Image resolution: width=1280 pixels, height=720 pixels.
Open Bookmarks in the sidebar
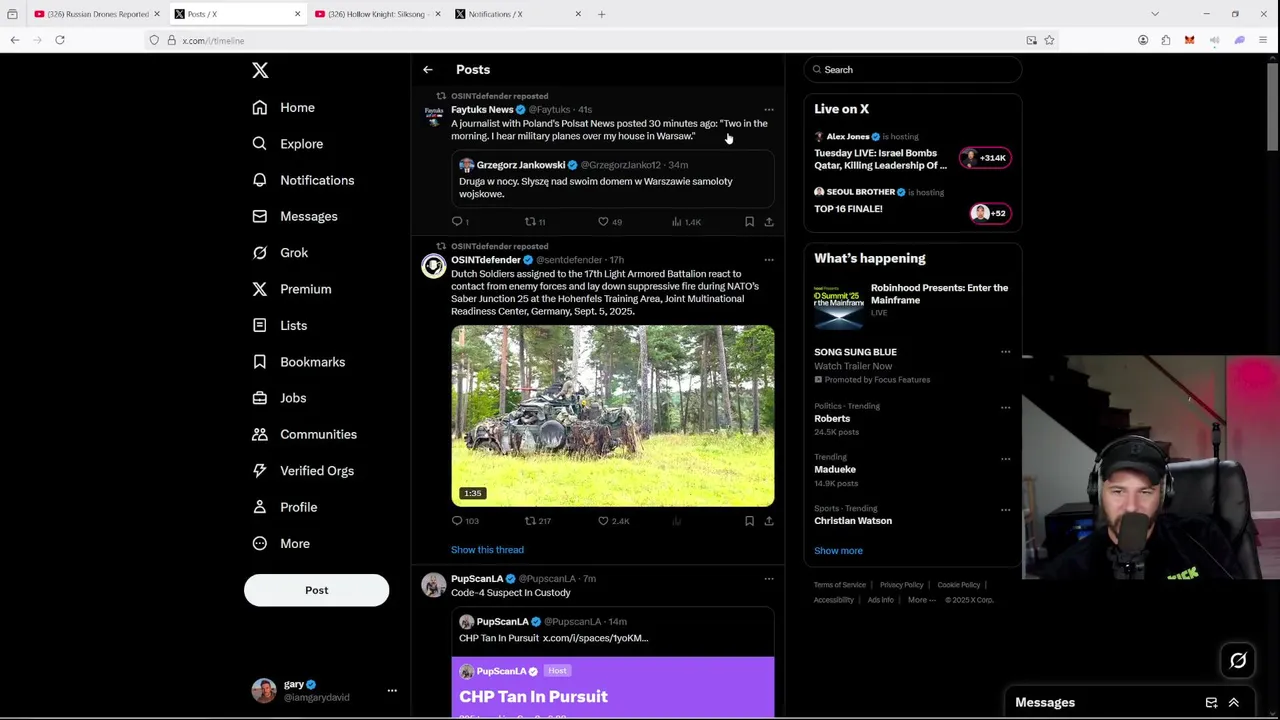pos(299,362)
